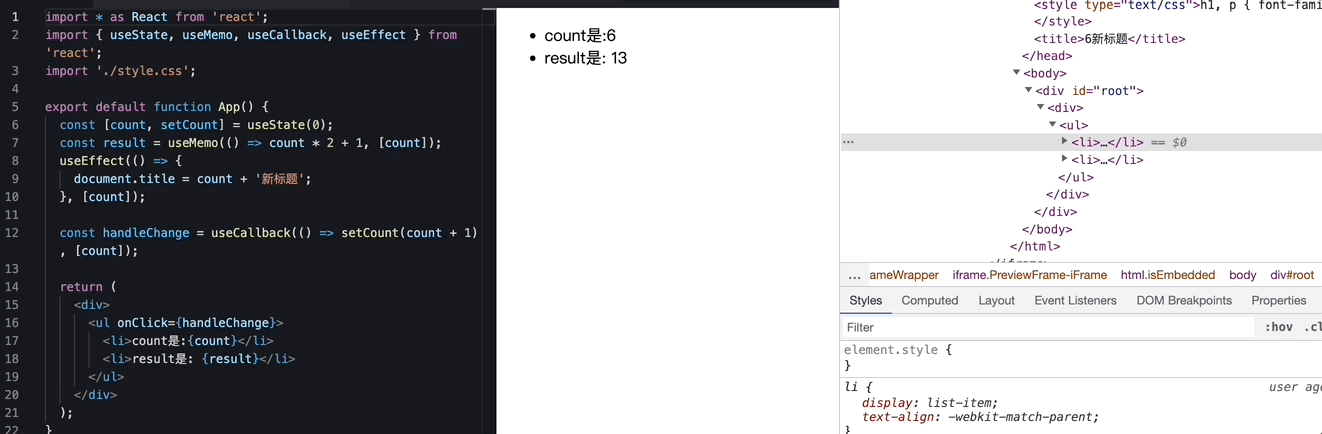Click the {result} expression on line 18

click(x=230, y=359)
